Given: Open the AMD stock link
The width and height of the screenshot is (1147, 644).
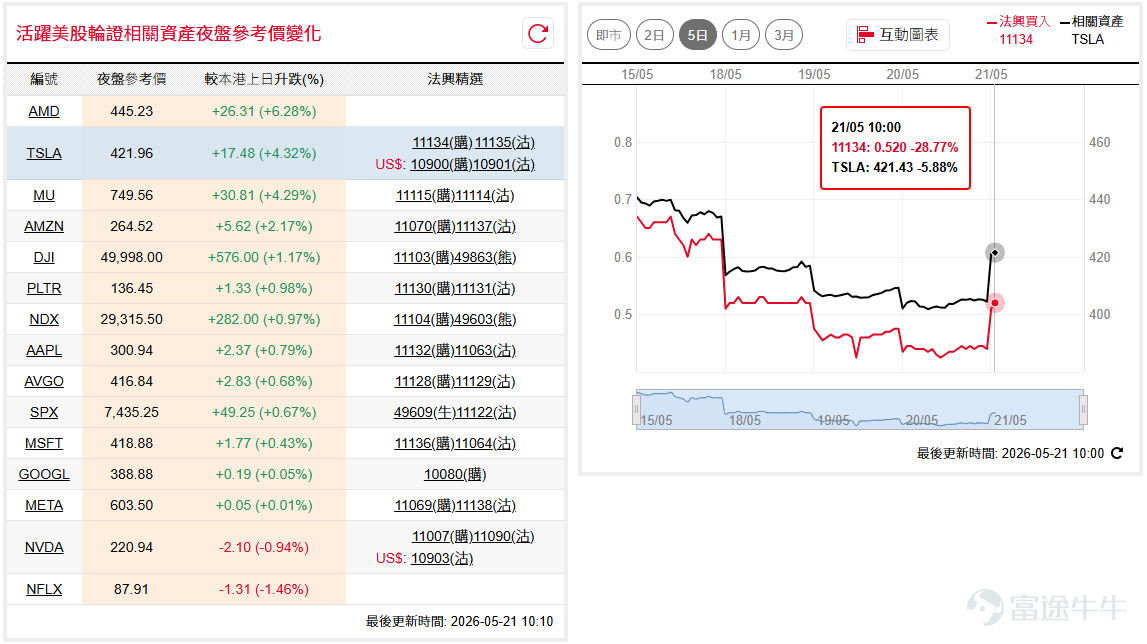Looking at the screenshot, I should [x=44, y=111].
